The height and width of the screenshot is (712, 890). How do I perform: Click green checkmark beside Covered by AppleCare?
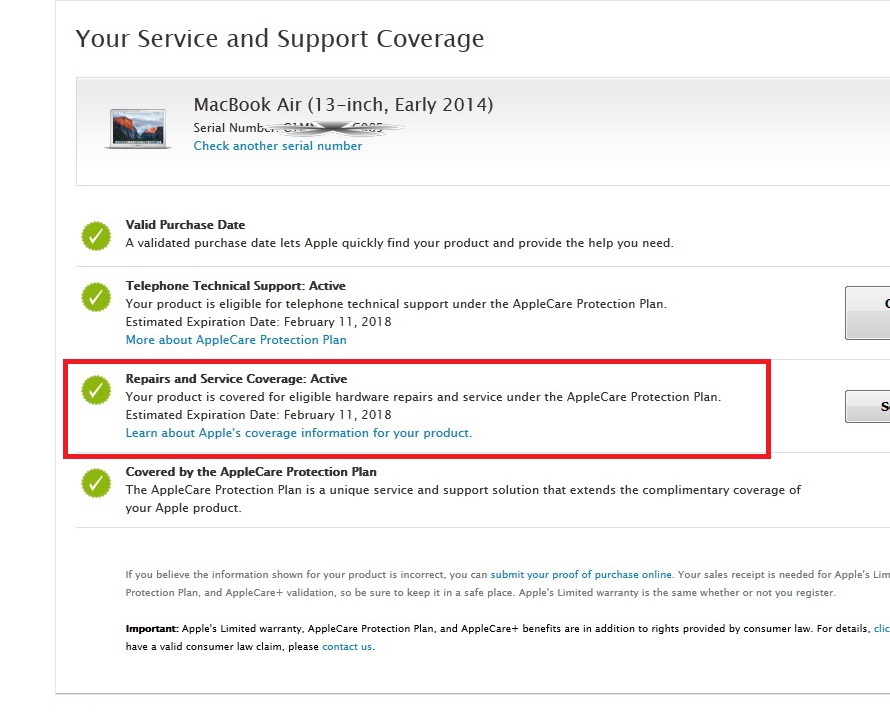pos(96,483)
